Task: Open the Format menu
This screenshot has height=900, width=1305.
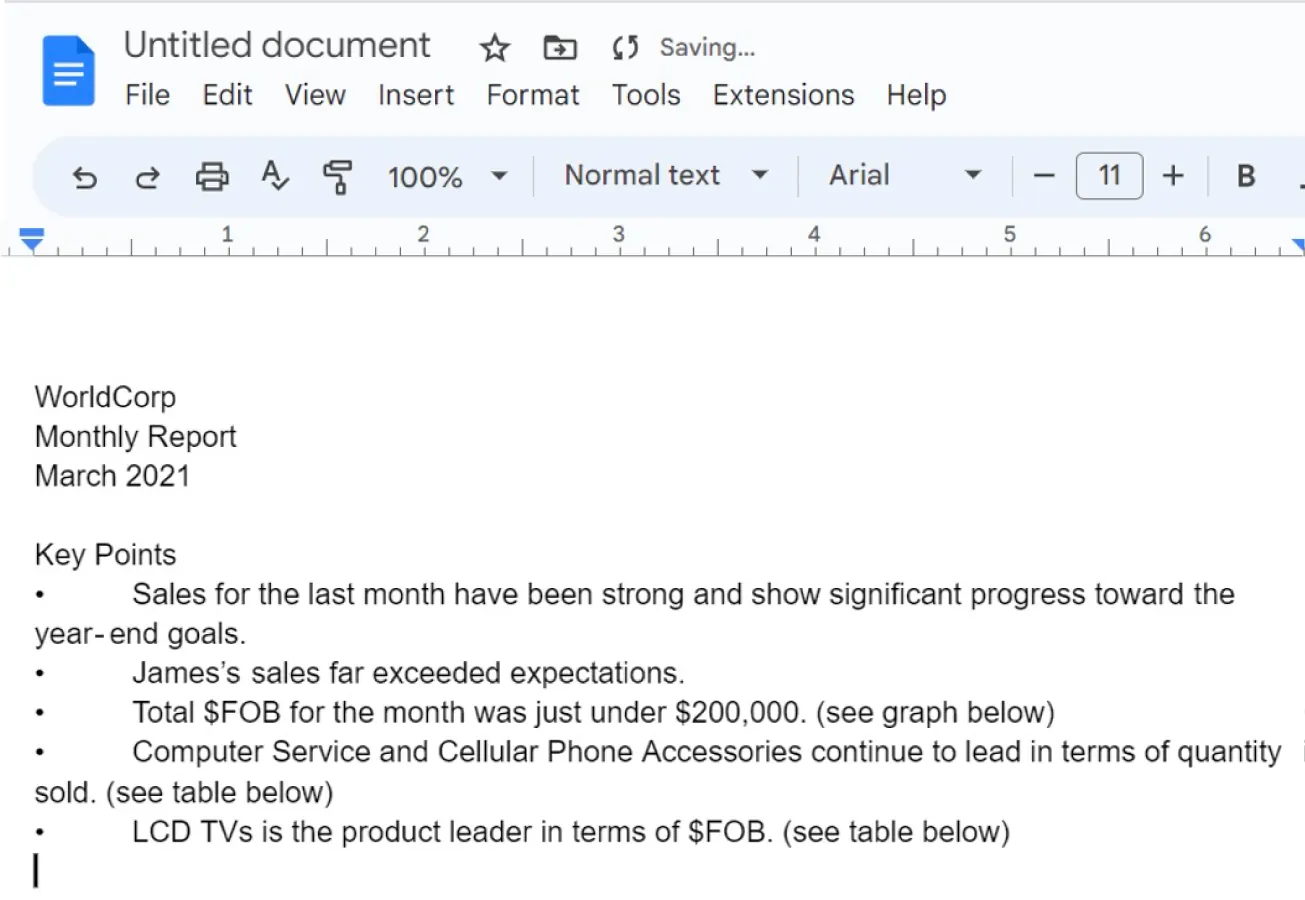Action: (533, 95)
